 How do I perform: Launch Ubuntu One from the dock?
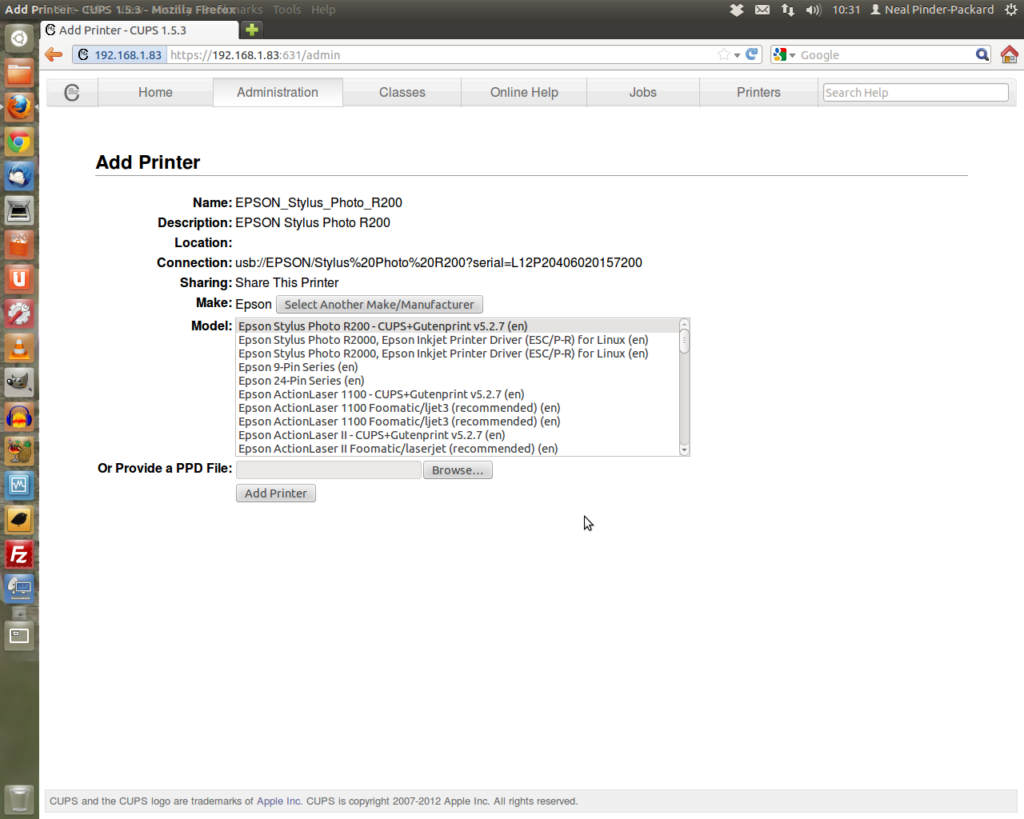[x=19, y=280]
